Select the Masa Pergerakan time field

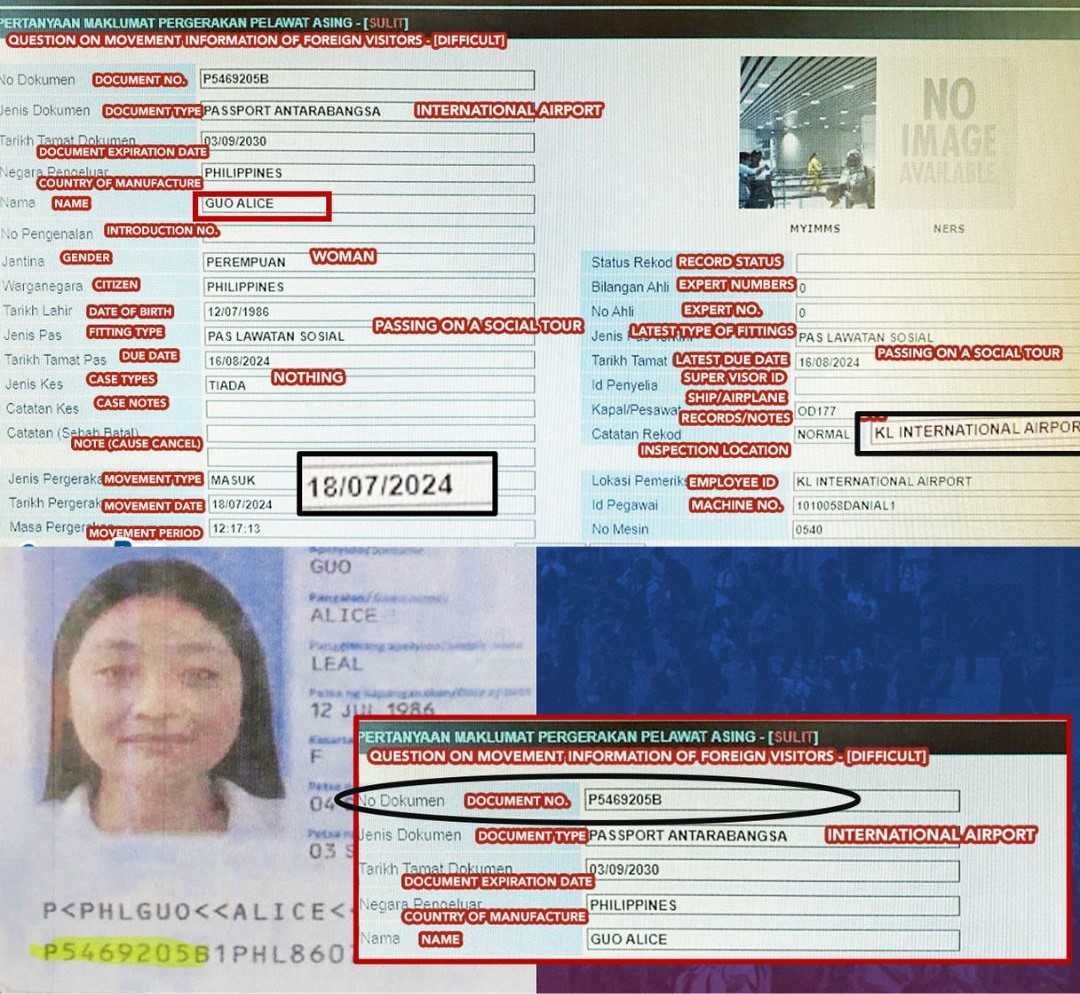coord(368,529)
